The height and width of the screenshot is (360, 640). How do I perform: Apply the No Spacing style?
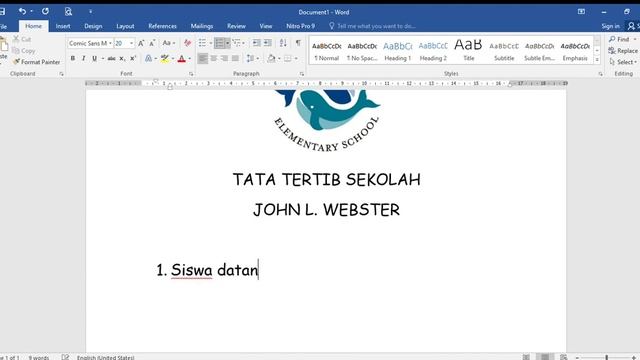coord(362,51)
